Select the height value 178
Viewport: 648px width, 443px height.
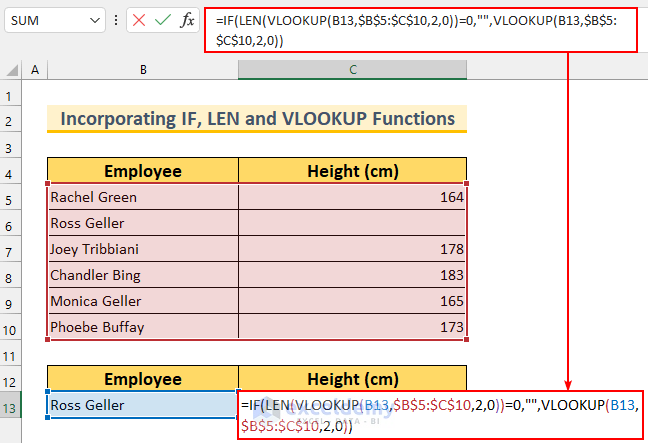pos(353,249)
